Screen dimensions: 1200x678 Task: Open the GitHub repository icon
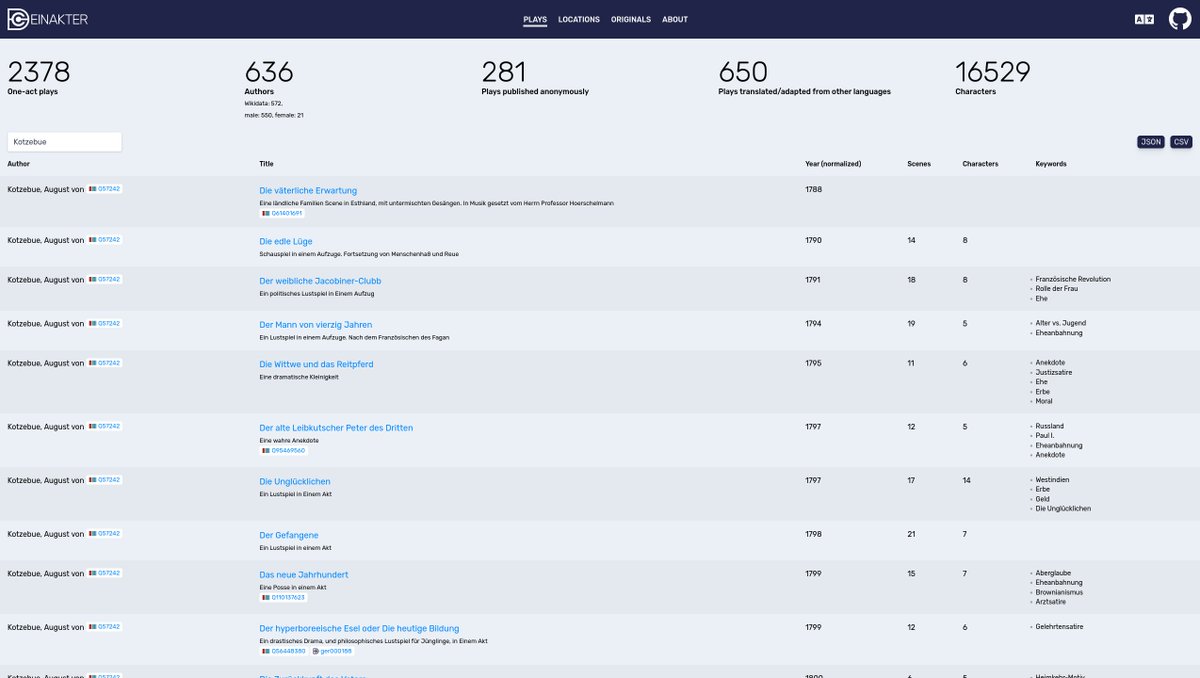1180,19
